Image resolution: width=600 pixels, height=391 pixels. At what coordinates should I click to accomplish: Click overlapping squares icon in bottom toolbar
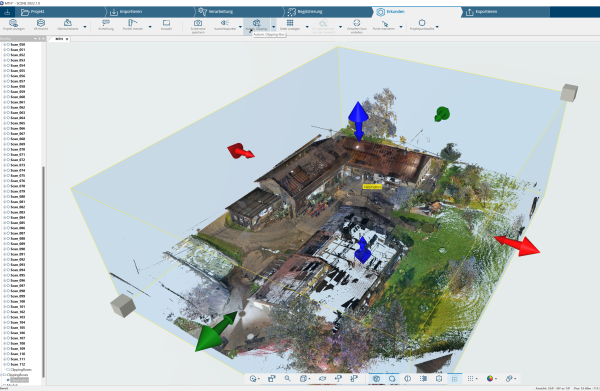pyautogui.click(x=272, y=378)
